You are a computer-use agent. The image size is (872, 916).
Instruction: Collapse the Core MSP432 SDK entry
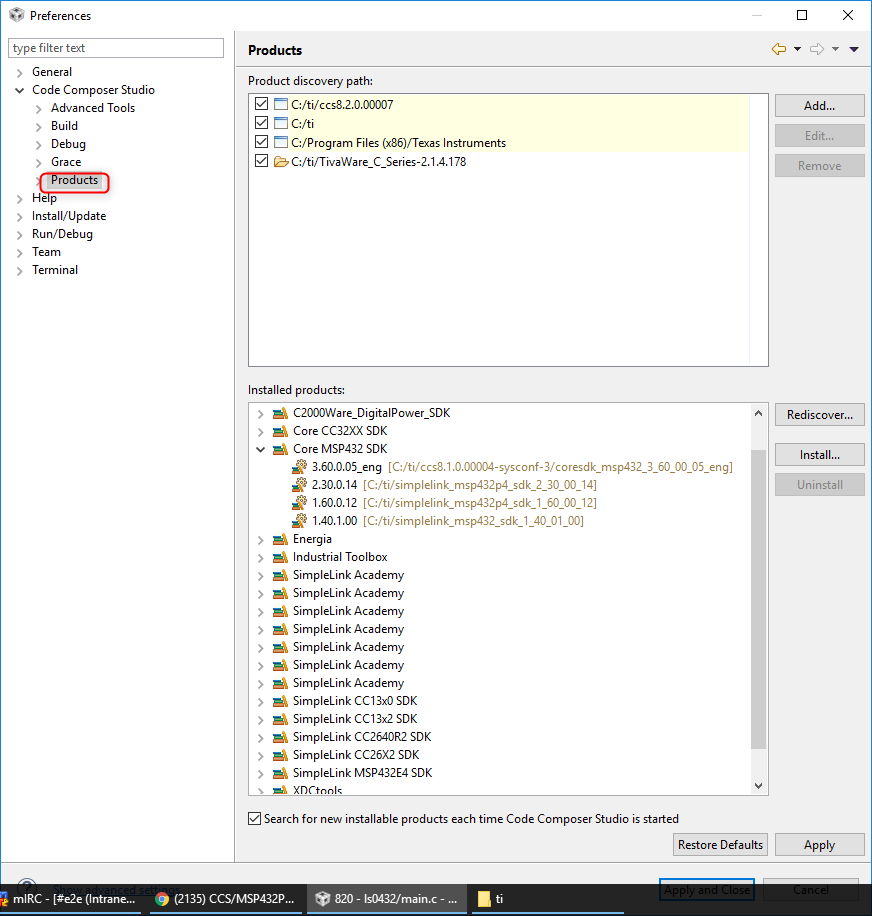pos(261,448)
